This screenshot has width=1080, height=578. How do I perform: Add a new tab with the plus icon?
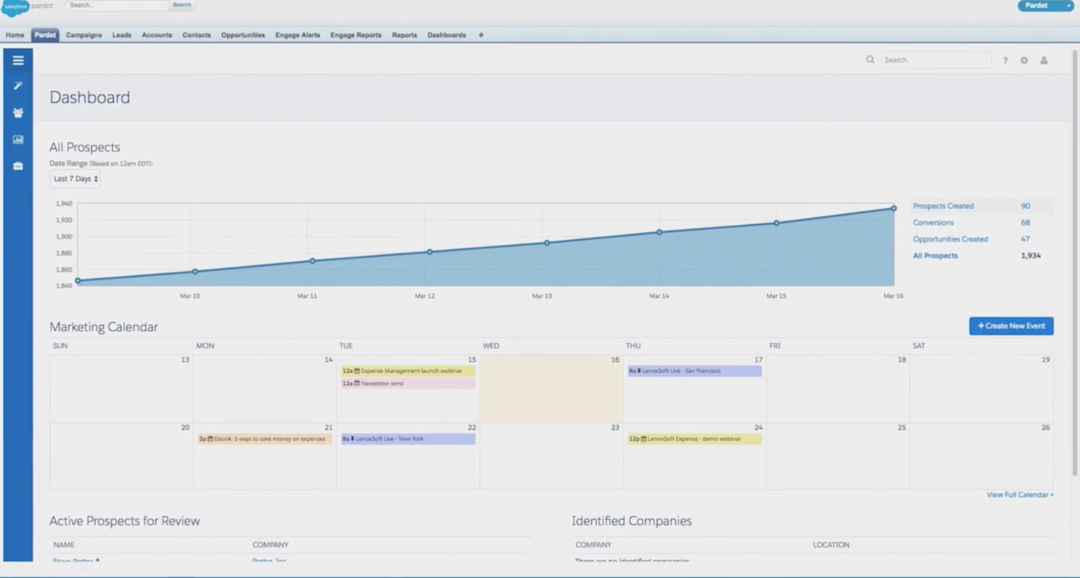tap(481, 35)
